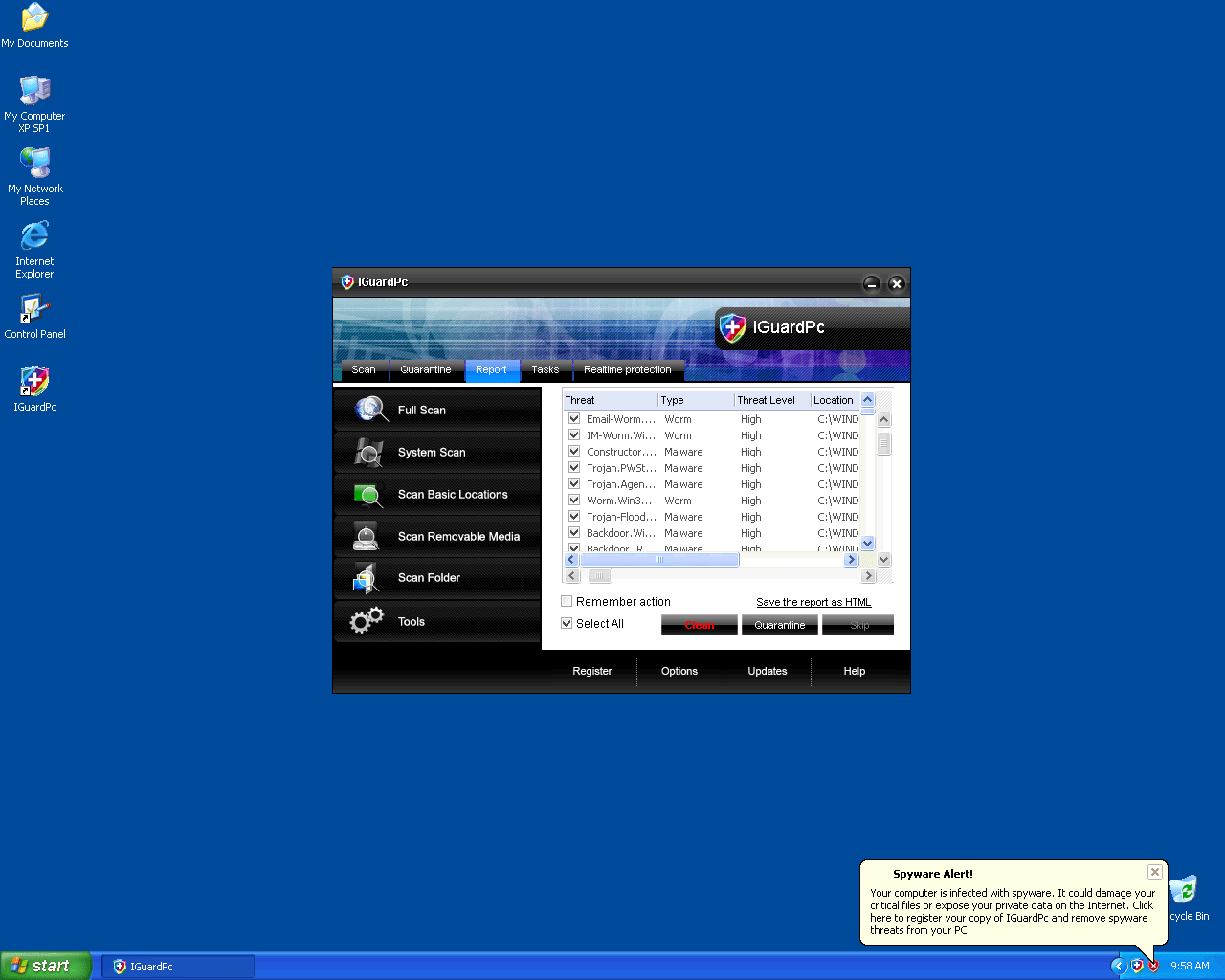Click scroll-up arrow beside Location header
Viewport: 1225px width, 980px height.
click(868, 400)
